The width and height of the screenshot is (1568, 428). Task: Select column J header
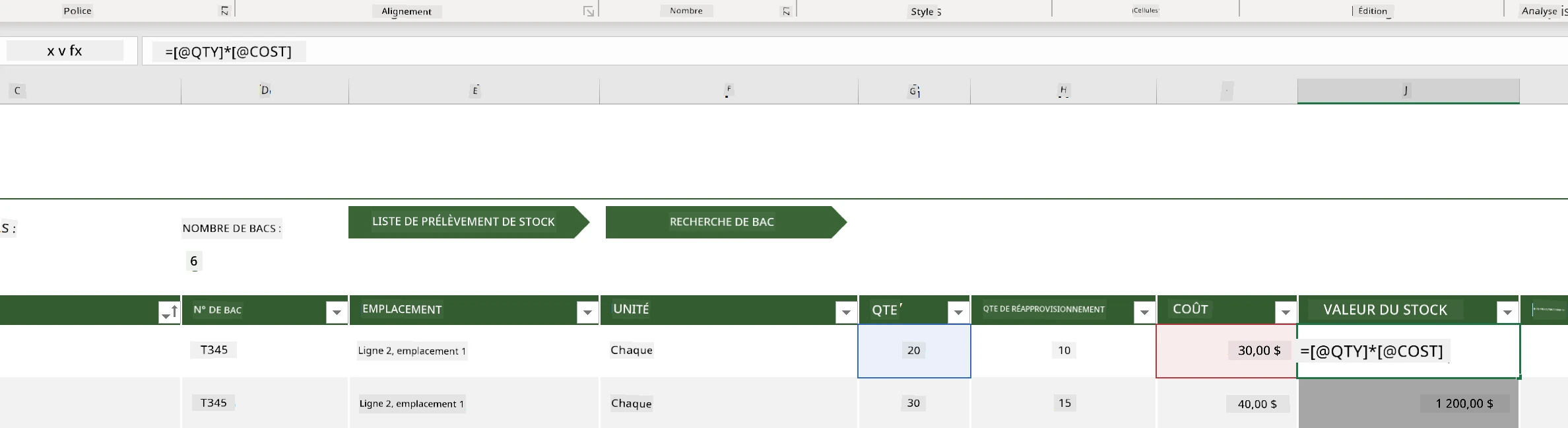pyautogui.click(x=1408, y=91)
